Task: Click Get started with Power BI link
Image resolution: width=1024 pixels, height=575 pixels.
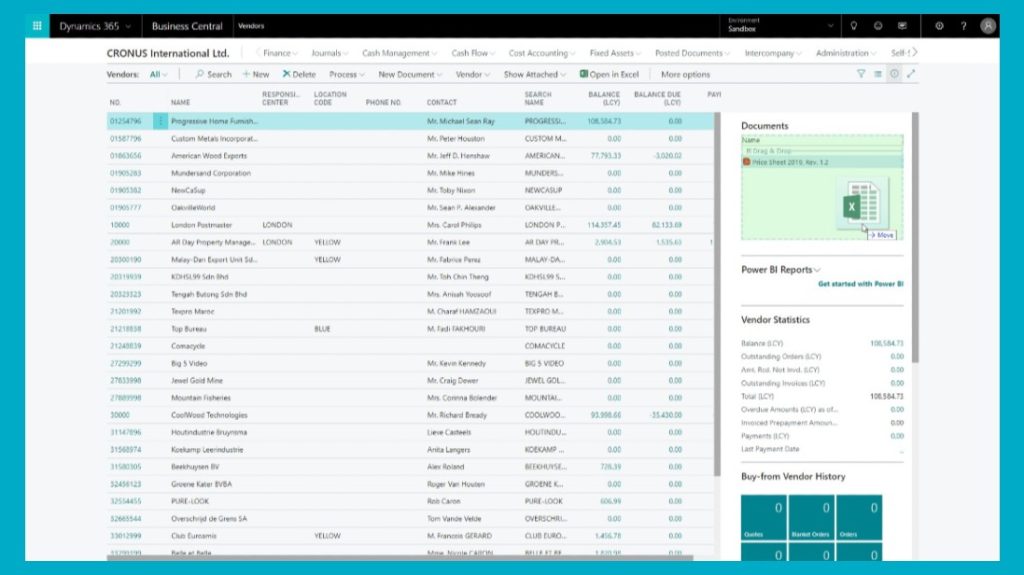Action: (860, 284)
